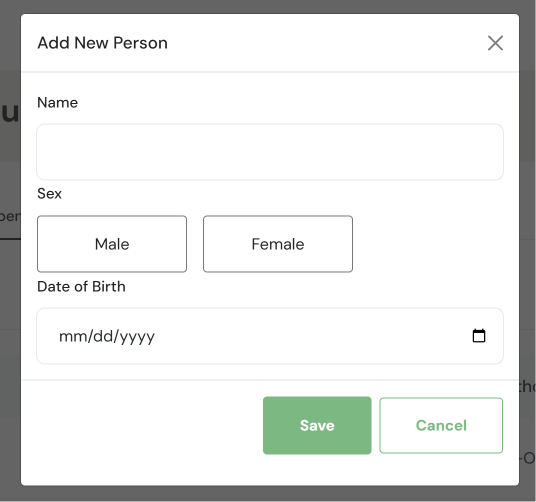Click the Add New Person title
Image resolution: width=536 pixels, height=502 pixels.
pyautogui.click(x=103, y=43)
